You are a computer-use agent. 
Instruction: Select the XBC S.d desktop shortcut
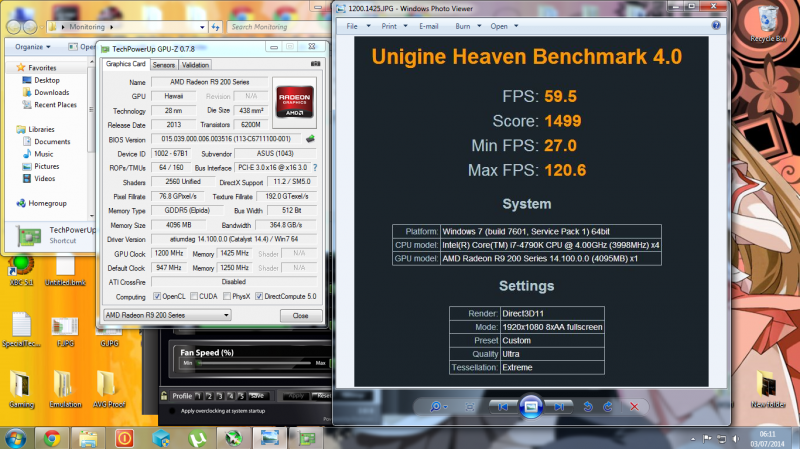(x=21, y=271)
